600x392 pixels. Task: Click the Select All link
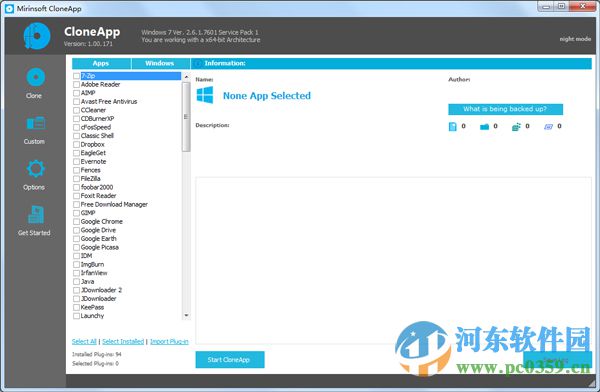point(84,341)
